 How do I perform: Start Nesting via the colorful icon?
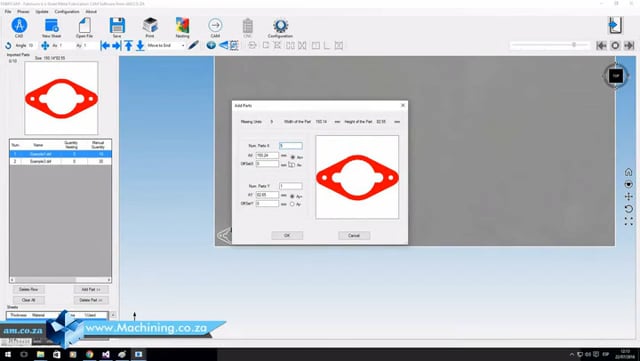(x=182, y=25)
